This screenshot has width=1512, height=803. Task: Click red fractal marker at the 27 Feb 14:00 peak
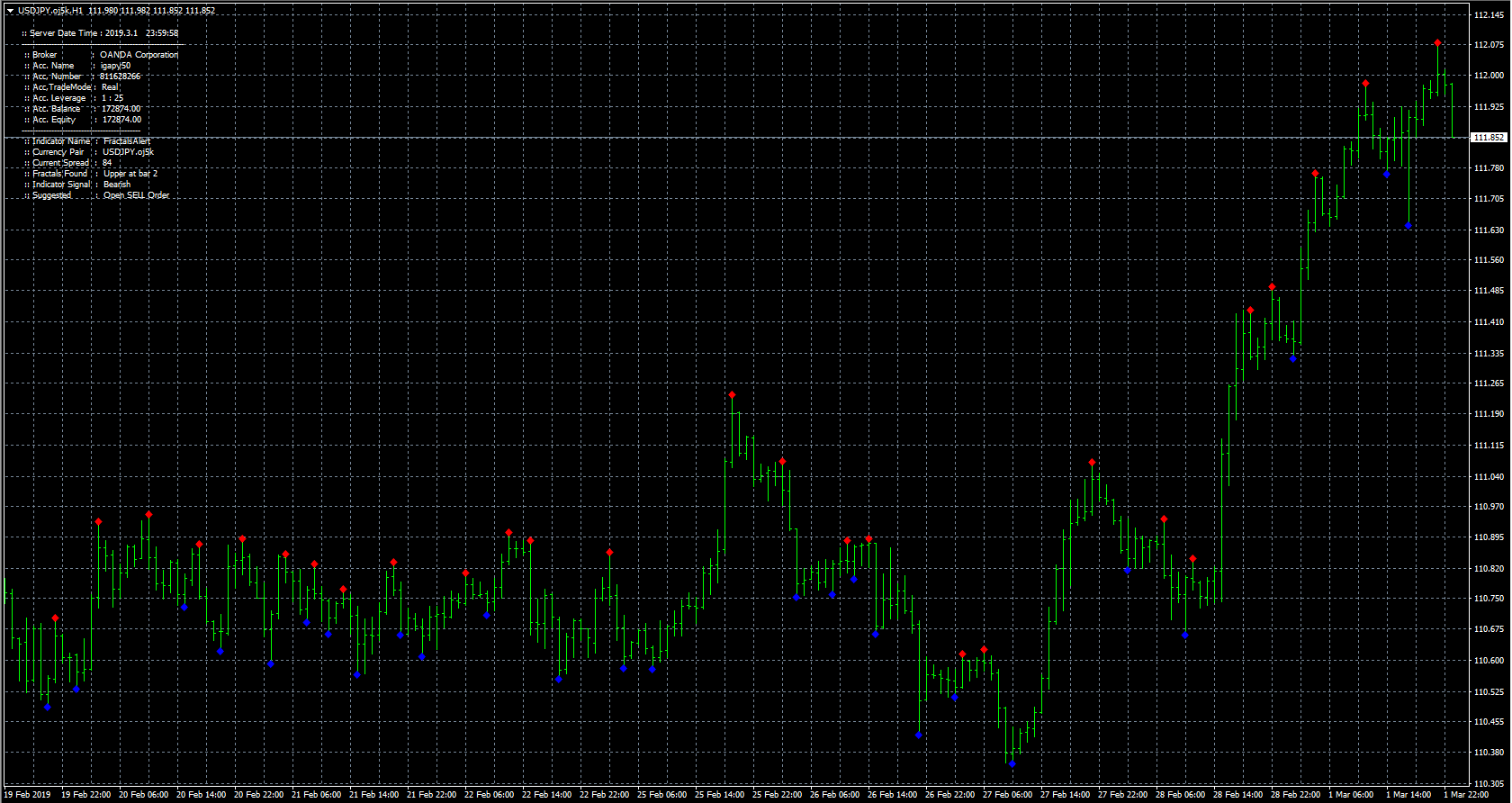point(1092,463)
